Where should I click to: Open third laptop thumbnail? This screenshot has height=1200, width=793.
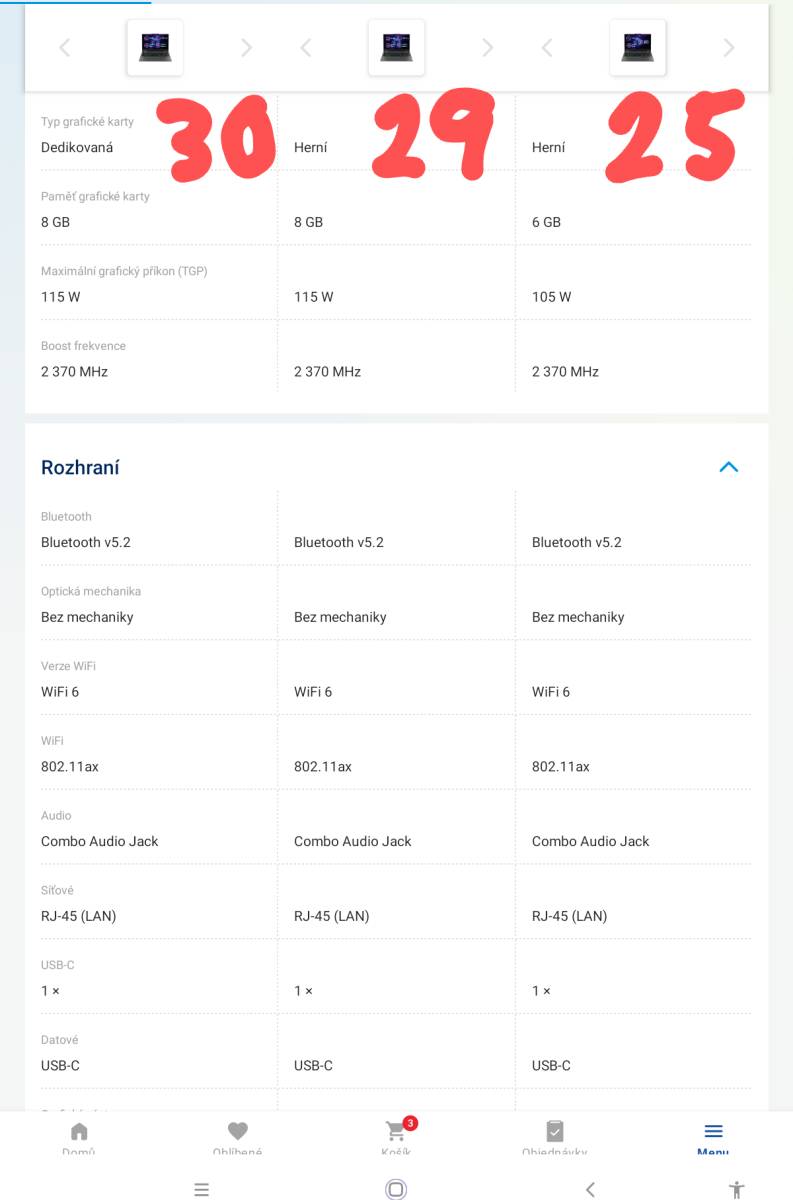pos(638,47)
